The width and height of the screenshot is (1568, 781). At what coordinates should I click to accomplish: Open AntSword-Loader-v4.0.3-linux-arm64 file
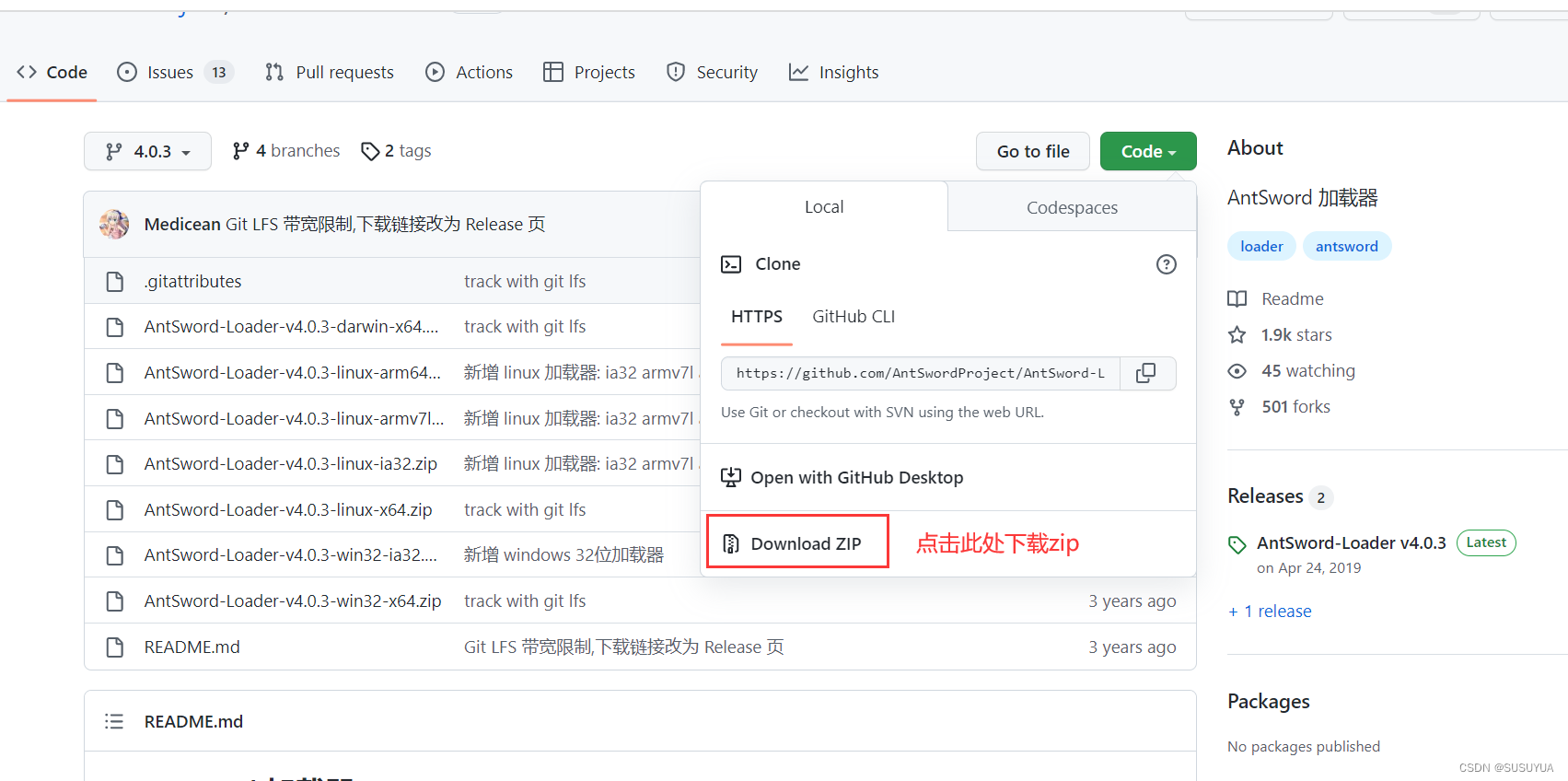[293, 372]
